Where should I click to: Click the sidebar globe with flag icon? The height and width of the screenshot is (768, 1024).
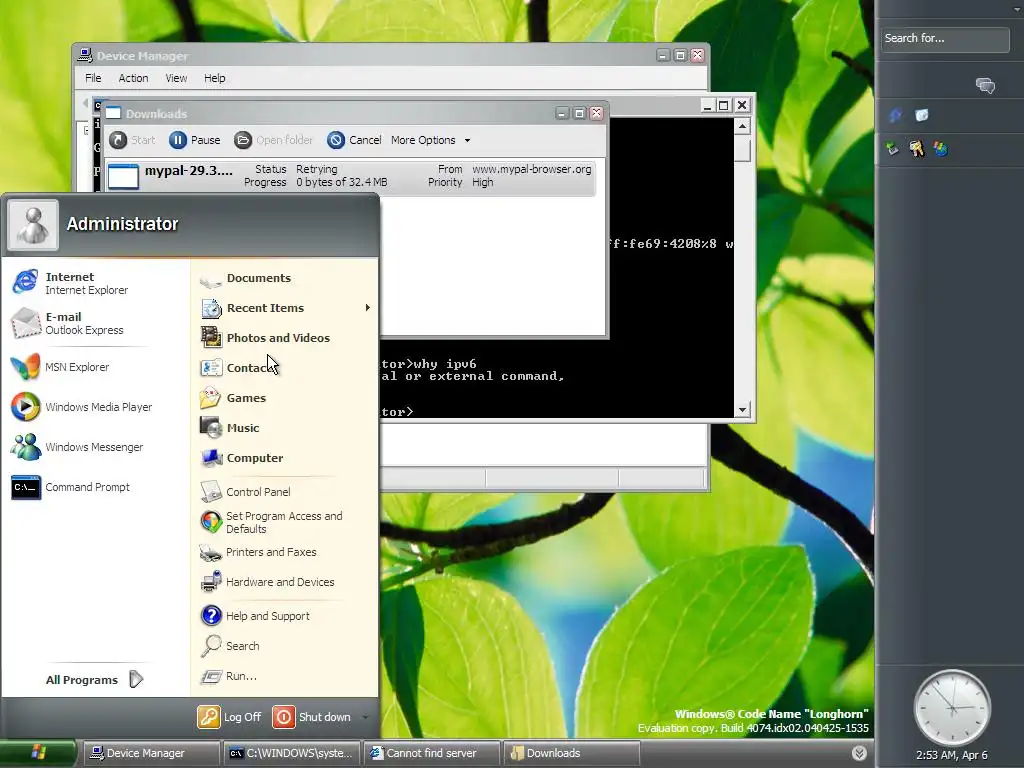coord(940,149)
